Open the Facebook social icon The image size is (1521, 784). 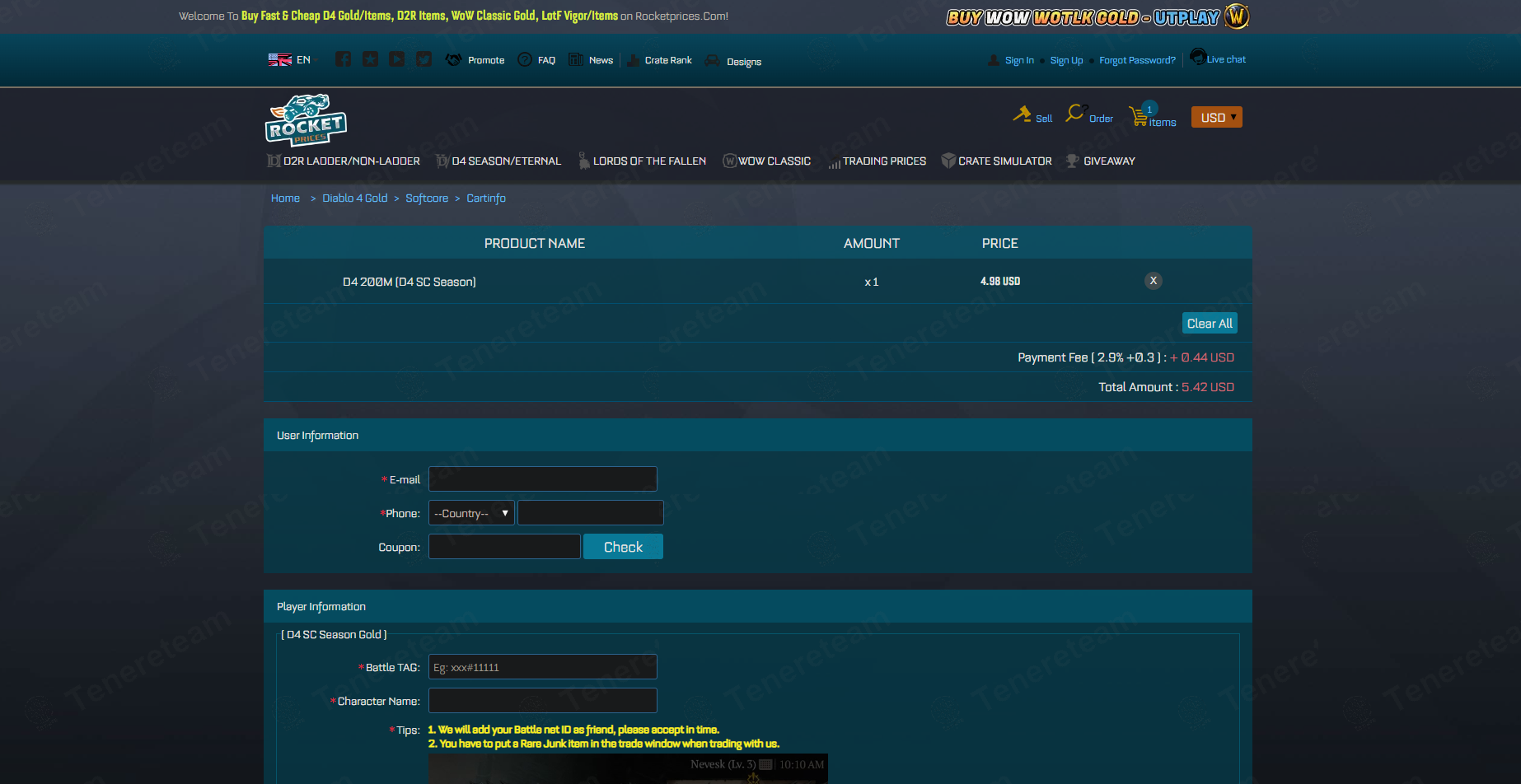coord(344,59)
